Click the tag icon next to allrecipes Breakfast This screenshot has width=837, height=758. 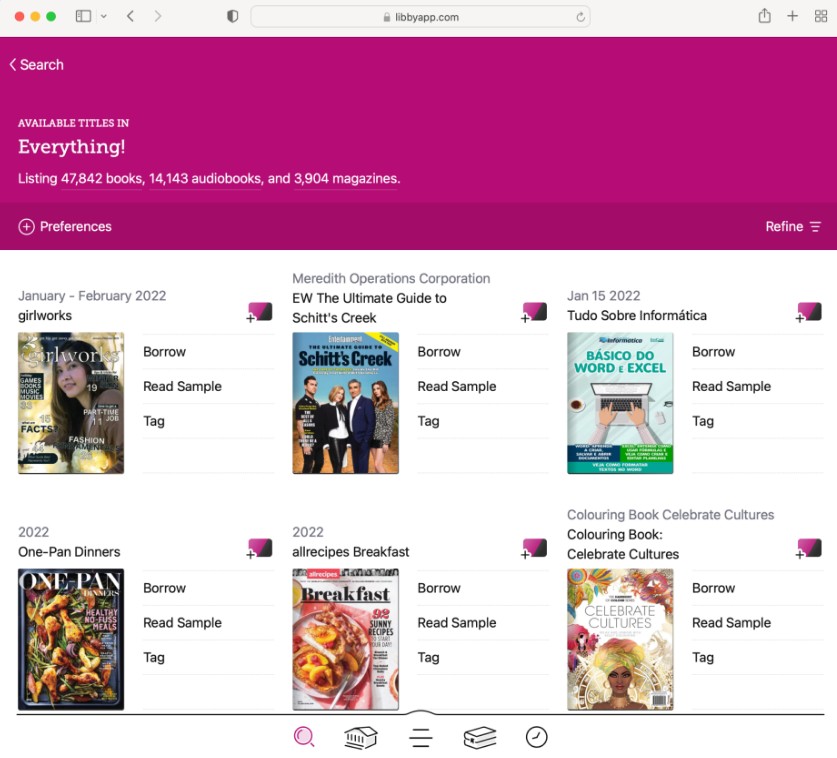pyautogui.click(x=534, y=547)
